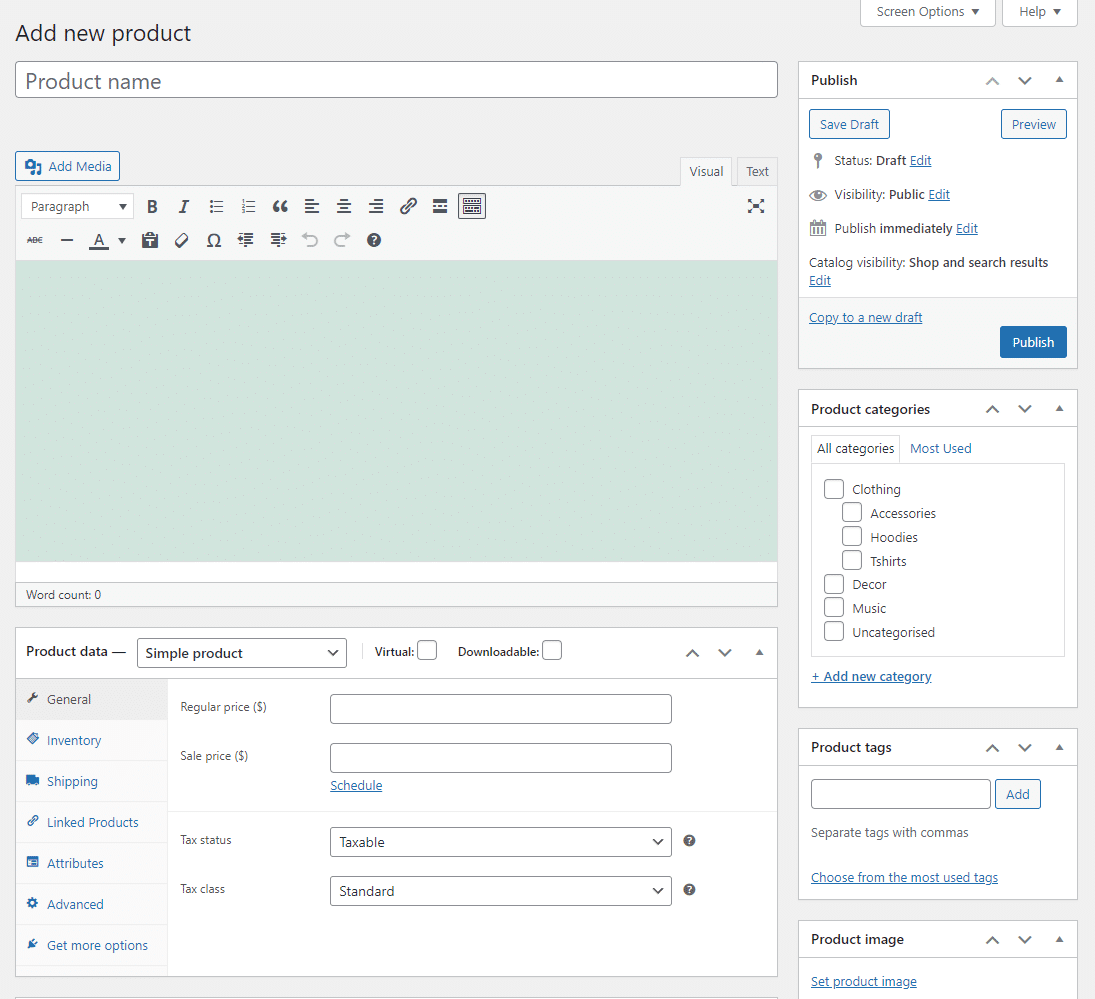
Task: Click the Schedule link under Sale price
Action: click(x=356, y=785)
